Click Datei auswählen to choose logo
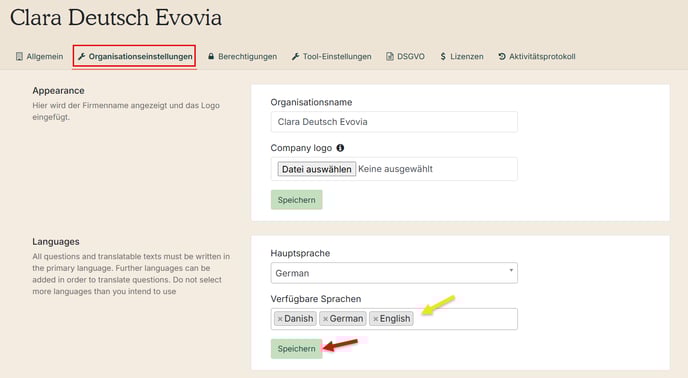Image resolution: width=688 pixels, height=378 pixels. point(316,169)
